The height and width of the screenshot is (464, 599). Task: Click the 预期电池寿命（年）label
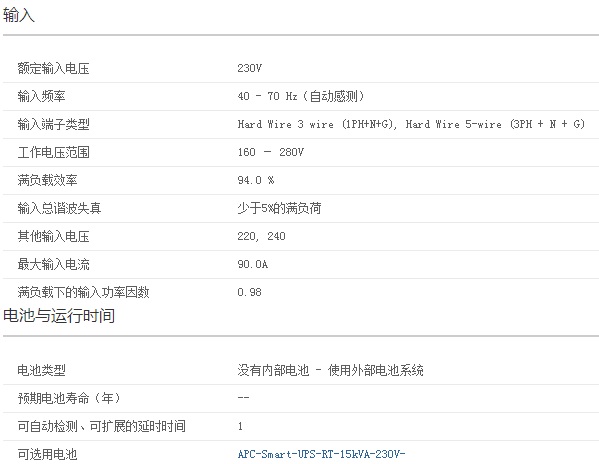[69, 398]
